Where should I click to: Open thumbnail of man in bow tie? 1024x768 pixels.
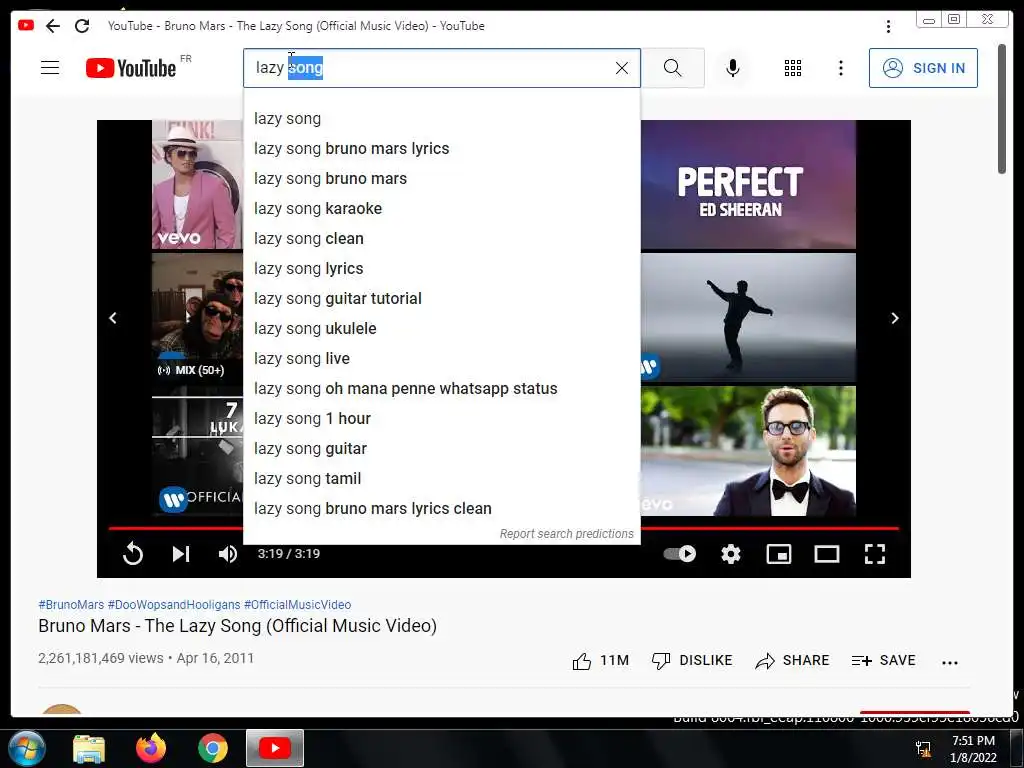click(748, 451)
